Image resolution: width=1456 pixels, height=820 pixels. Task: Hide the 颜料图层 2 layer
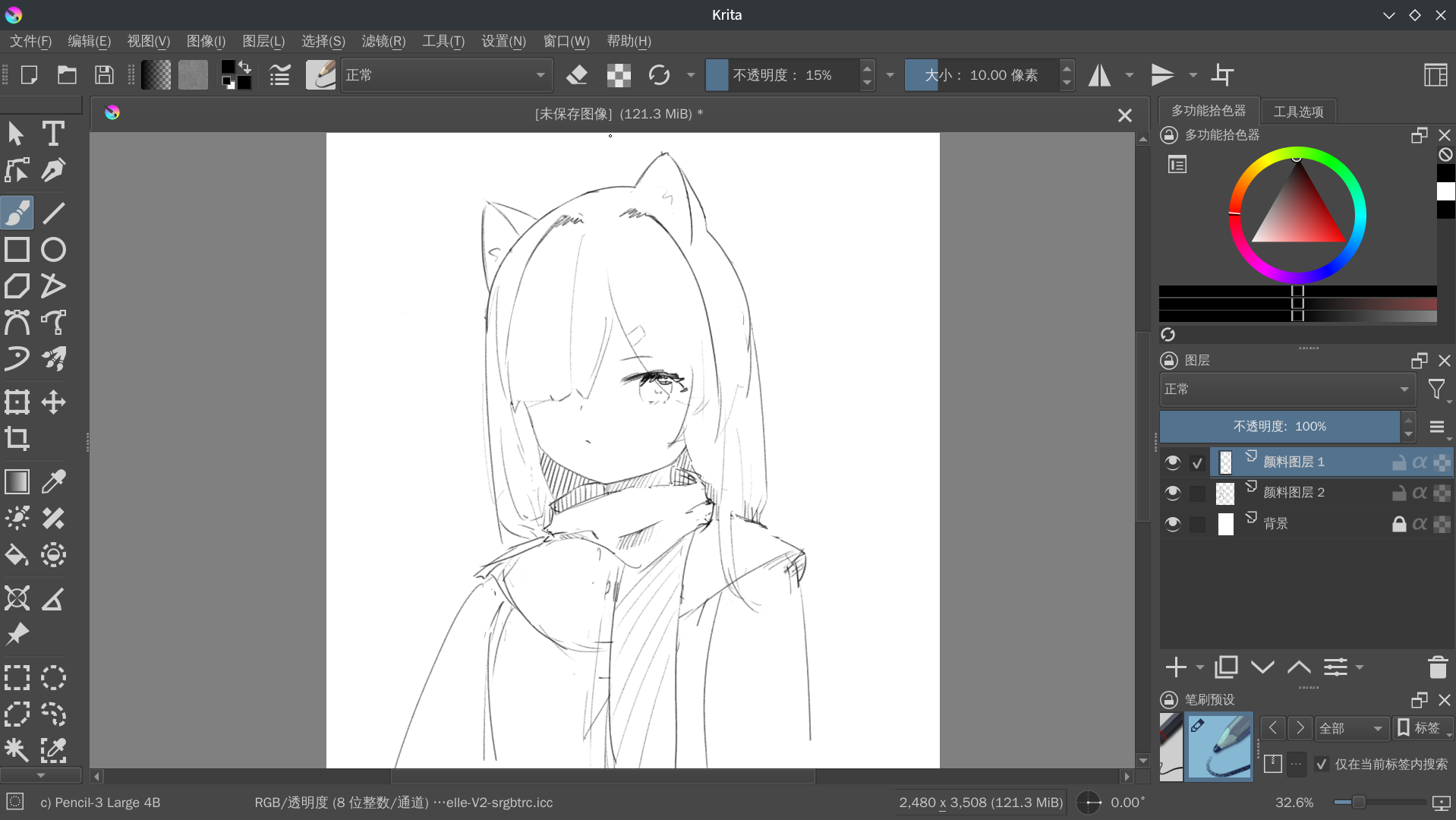pyautogui.click(x=1172, y=493)
